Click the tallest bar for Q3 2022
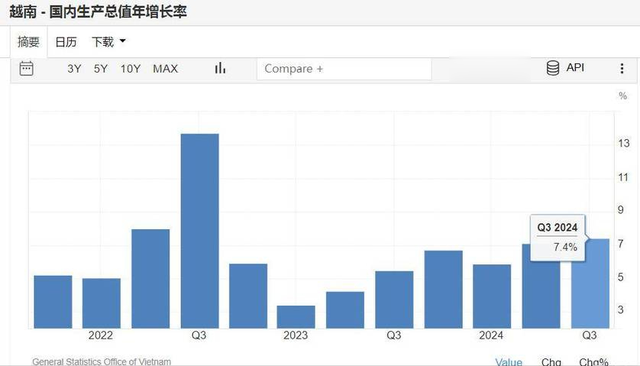Image resolution: width=640 pixels, height=366 pixels. pyautogui.click(x=200, y=231)
